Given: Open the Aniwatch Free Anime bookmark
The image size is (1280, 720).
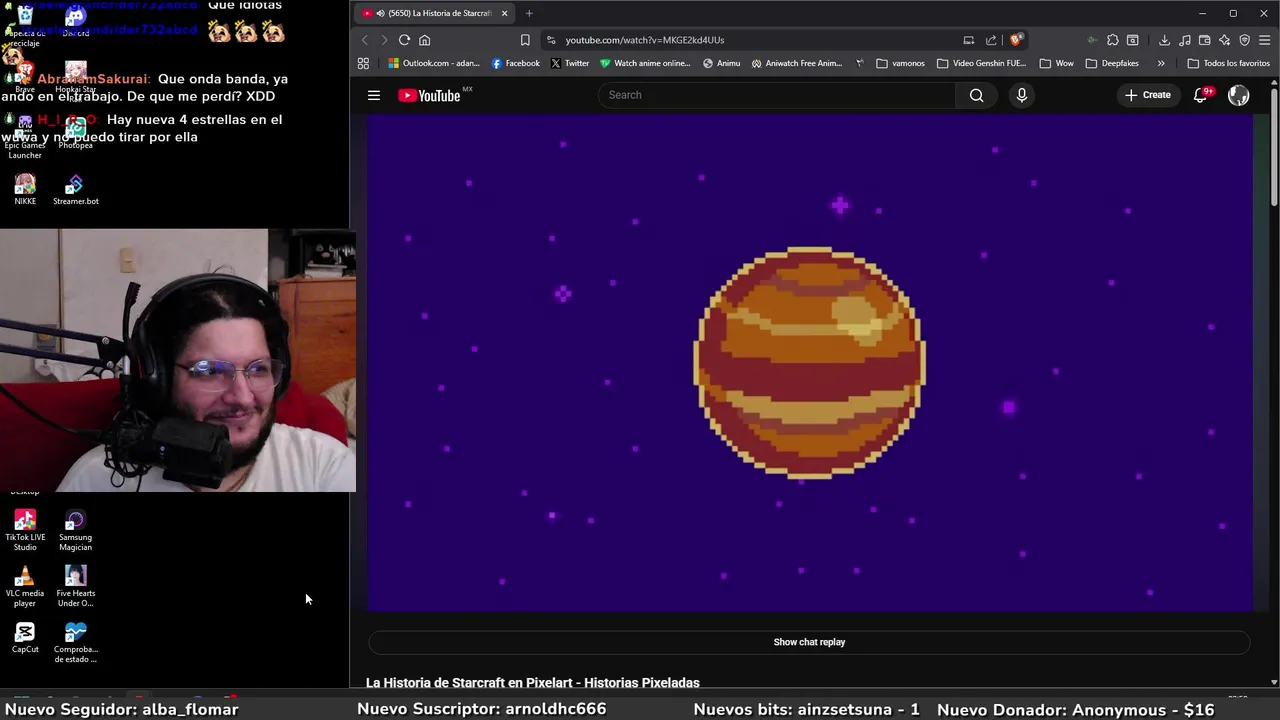Looking at the screenshot, I should pos(797,63).
